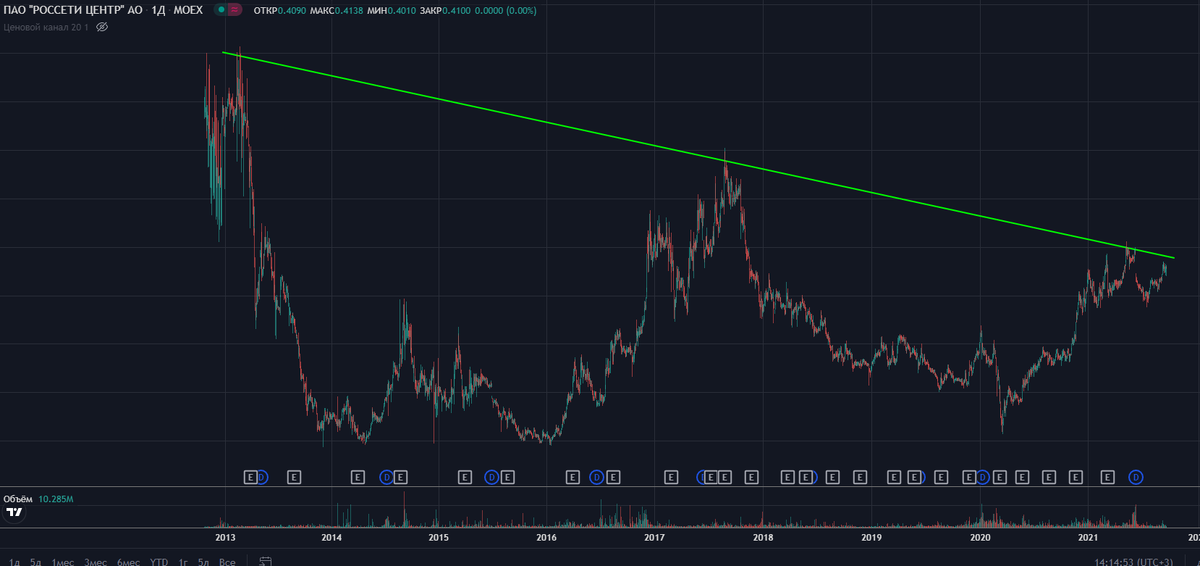
Task: Click the 2013 label on the time axis
Action: click(226, 538)
